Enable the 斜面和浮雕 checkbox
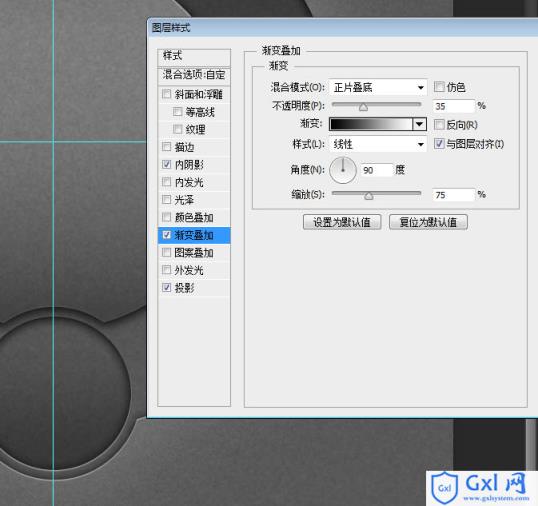This screenshot has height=506, width=538. 166,94
